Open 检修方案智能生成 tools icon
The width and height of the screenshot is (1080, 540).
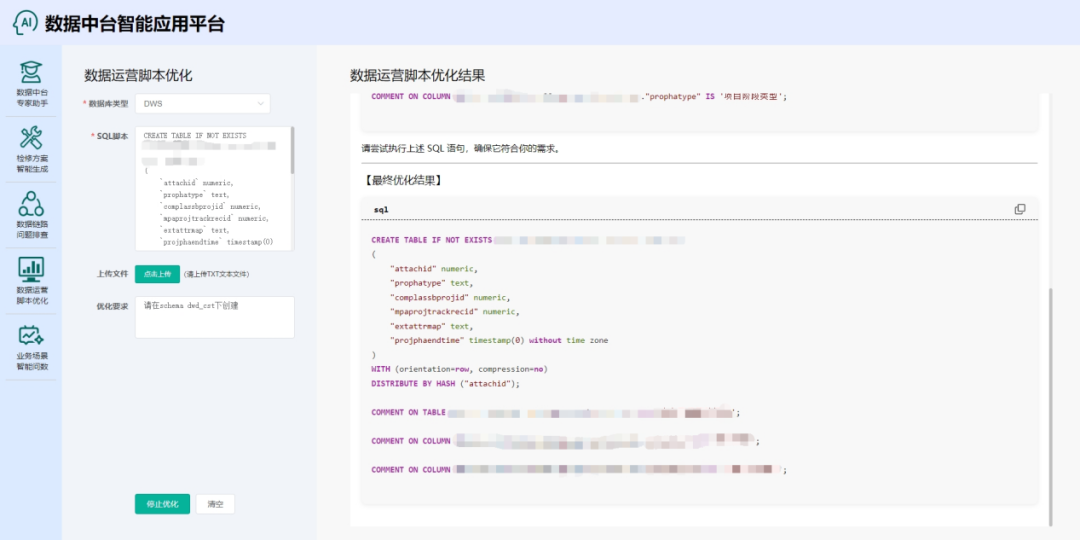31,138
